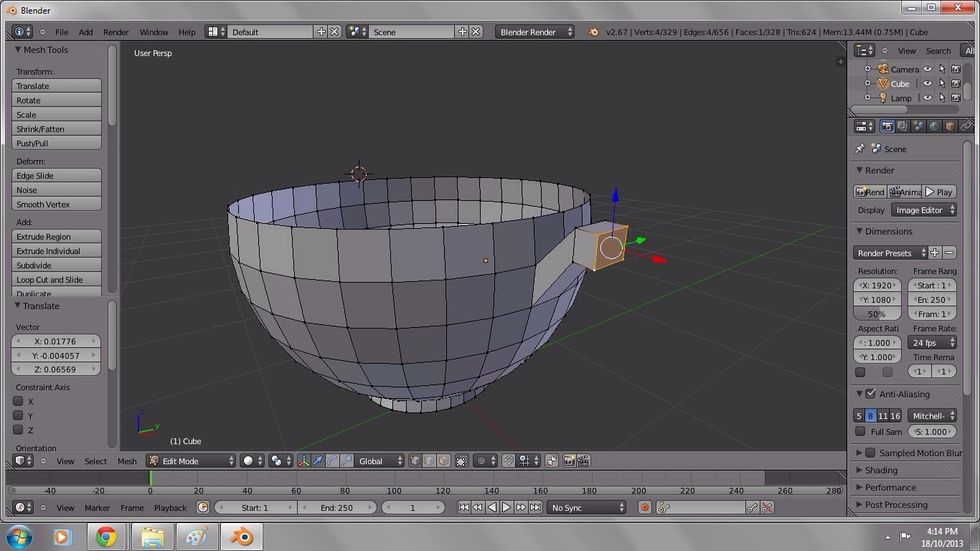
Task: Open the Blender Render engine dropdown
Action: pos(535,32)
